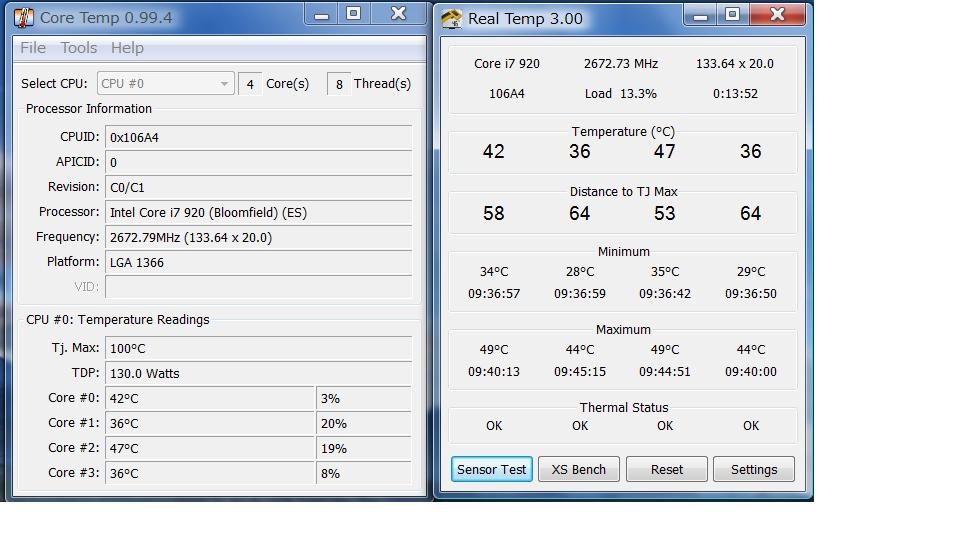Run the XS Bench benchmark

[579, 470]
